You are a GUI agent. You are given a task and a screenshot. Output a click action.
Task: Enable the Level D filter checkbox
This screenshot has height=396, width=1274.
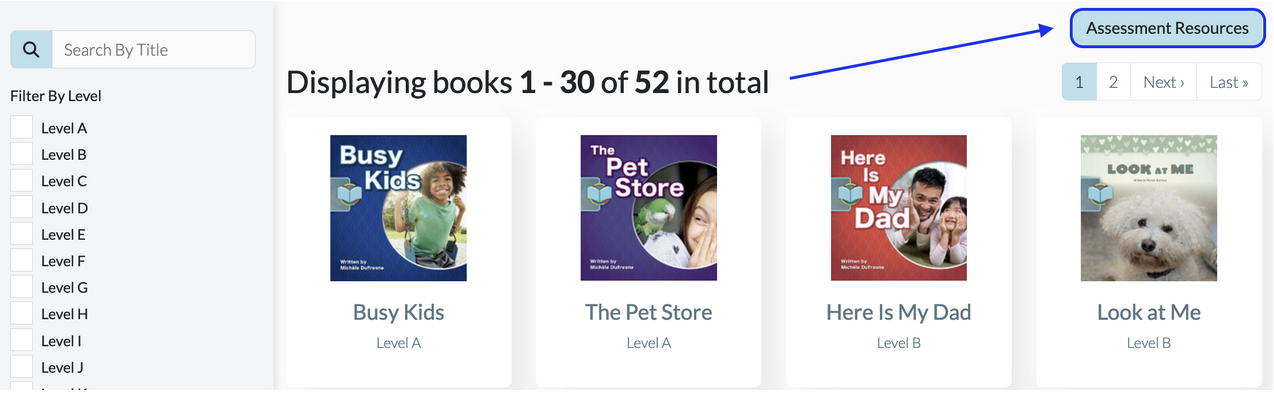coord(21,207)
